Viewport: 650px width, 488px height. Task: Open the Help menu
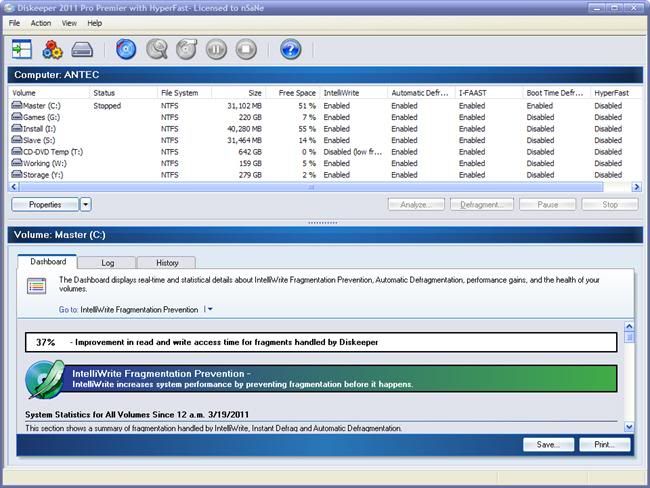[95, 23]
